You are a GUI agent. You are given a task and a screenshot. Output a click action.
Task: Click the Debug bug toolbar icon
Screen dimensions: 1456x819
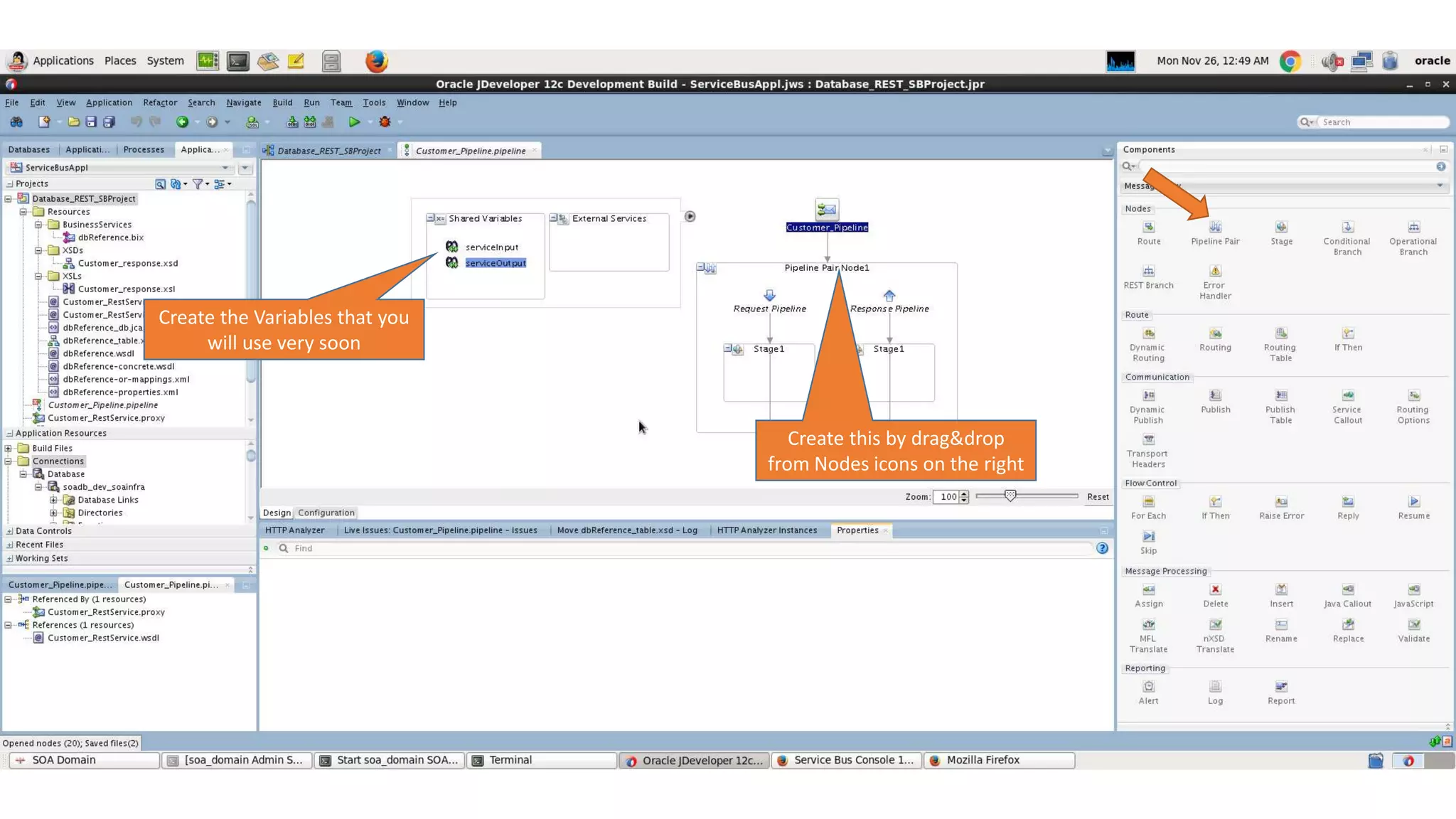click(385, 122)
